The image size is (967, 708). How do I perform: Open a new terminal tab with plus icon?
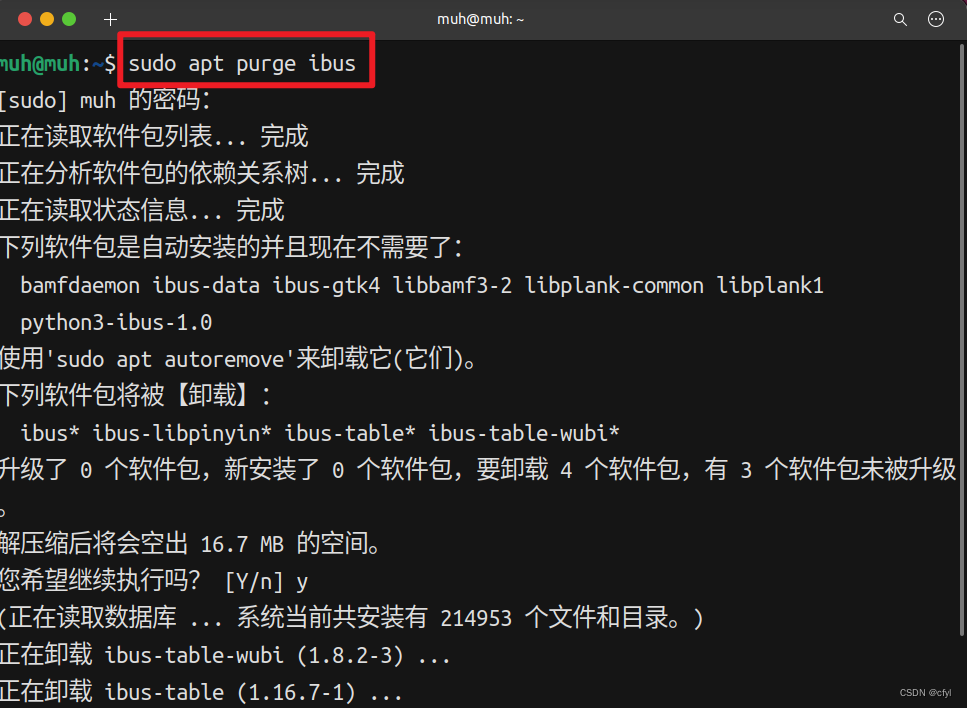point(110,19)
